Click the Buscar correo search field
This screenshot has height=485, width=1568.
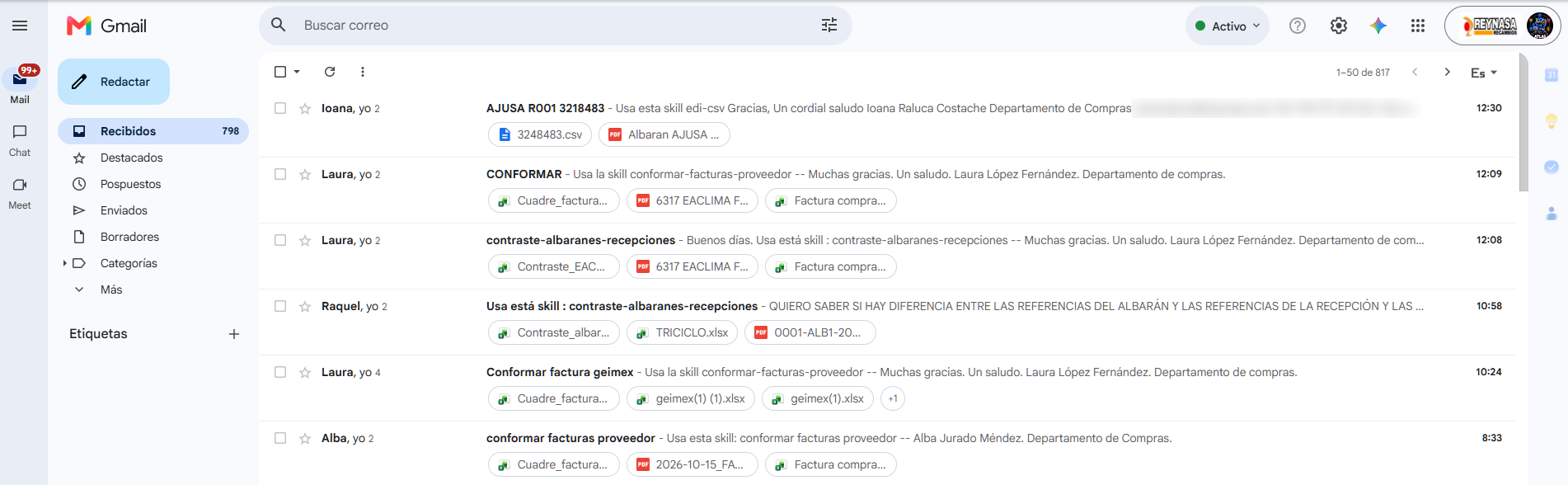[556, 26]
